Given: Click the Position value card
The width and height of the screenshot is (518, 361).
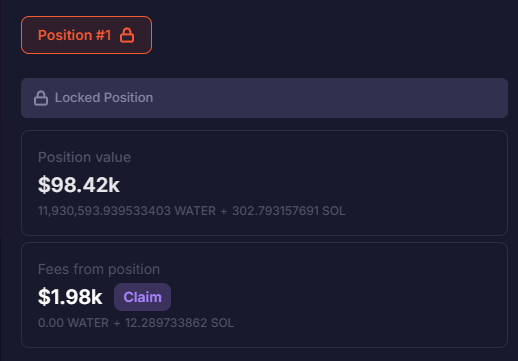Looking at the screenshot, I should 264,183.
